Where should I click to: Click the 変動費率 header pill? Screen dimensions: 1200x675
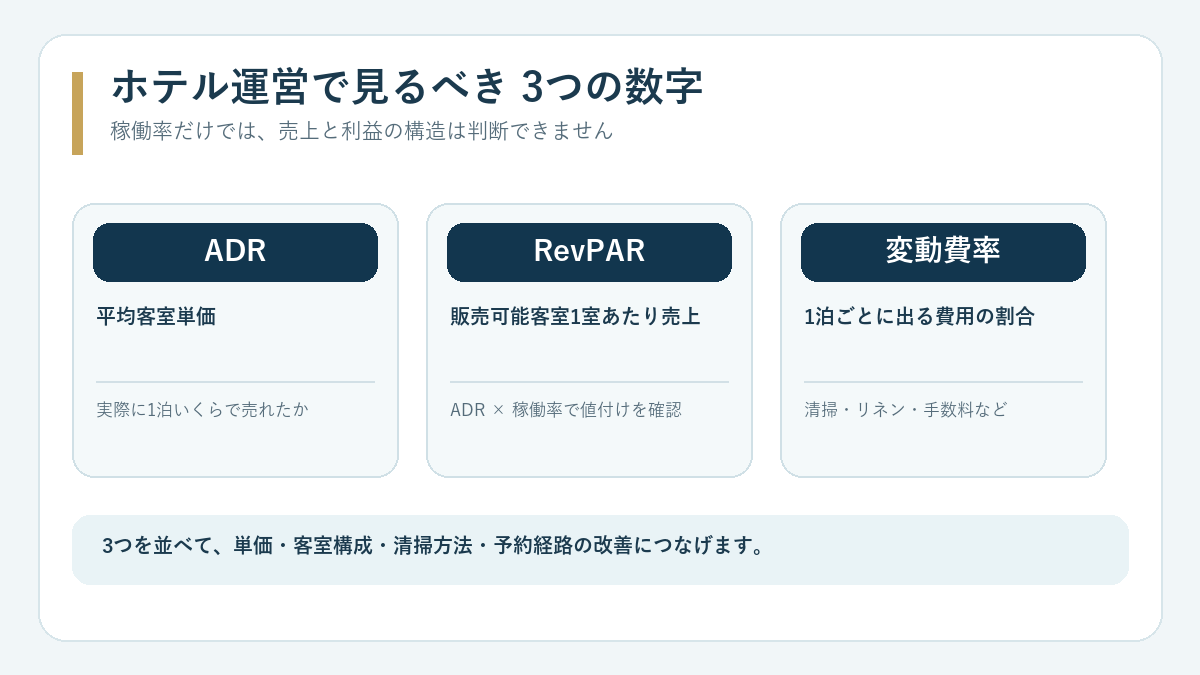tap(943, 252)
